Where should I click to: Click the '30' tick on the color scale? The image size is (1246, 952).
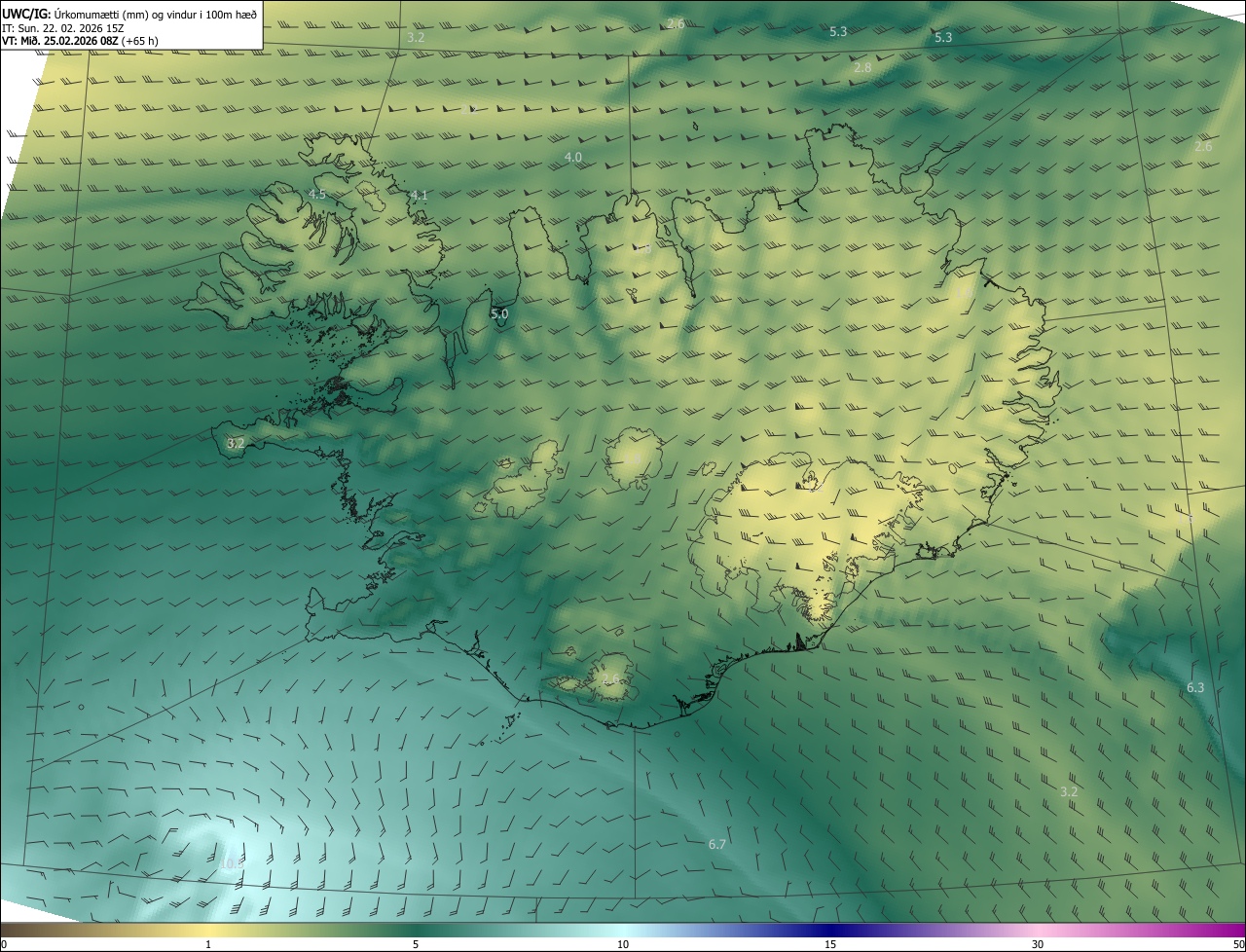pyautogui.click(x=1038, y=944)
